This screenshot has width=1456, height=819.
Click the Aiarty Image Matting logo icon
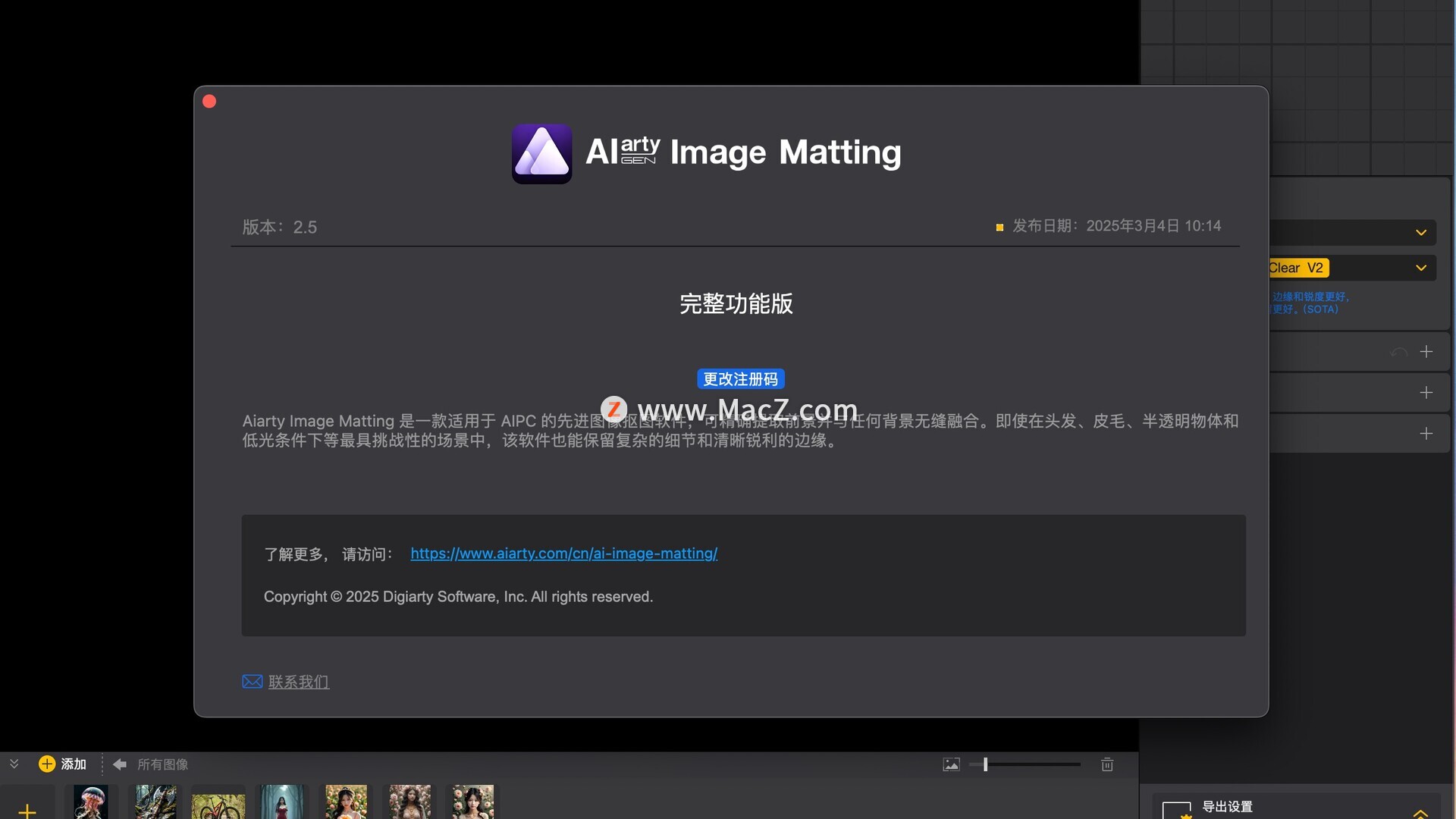pos(541,154)
